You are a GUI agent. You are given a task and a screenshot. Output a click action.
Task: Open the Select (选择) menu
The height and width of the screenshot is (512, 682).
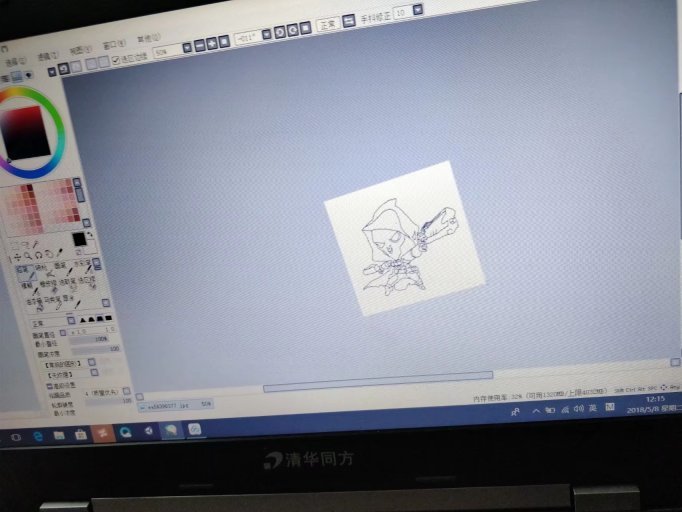15,61
